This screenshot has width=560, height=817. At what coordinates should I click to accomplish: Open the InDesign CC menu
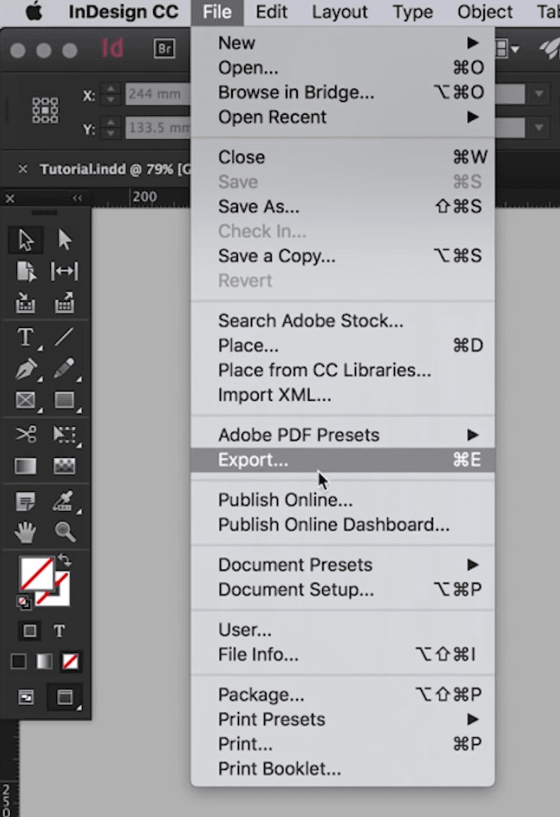point(123,11)
